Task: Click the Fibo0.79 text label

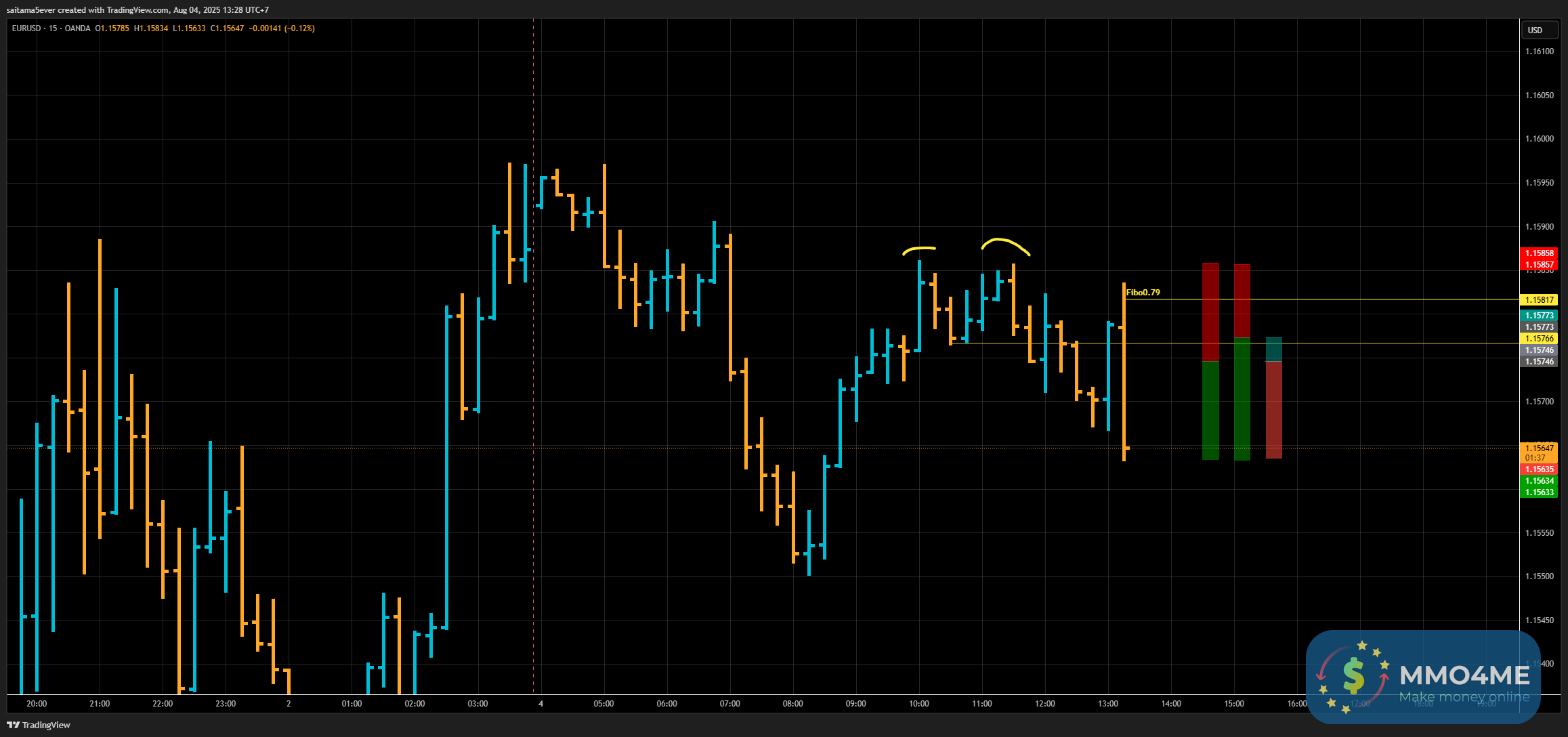Action: (x=1143, y=293)
